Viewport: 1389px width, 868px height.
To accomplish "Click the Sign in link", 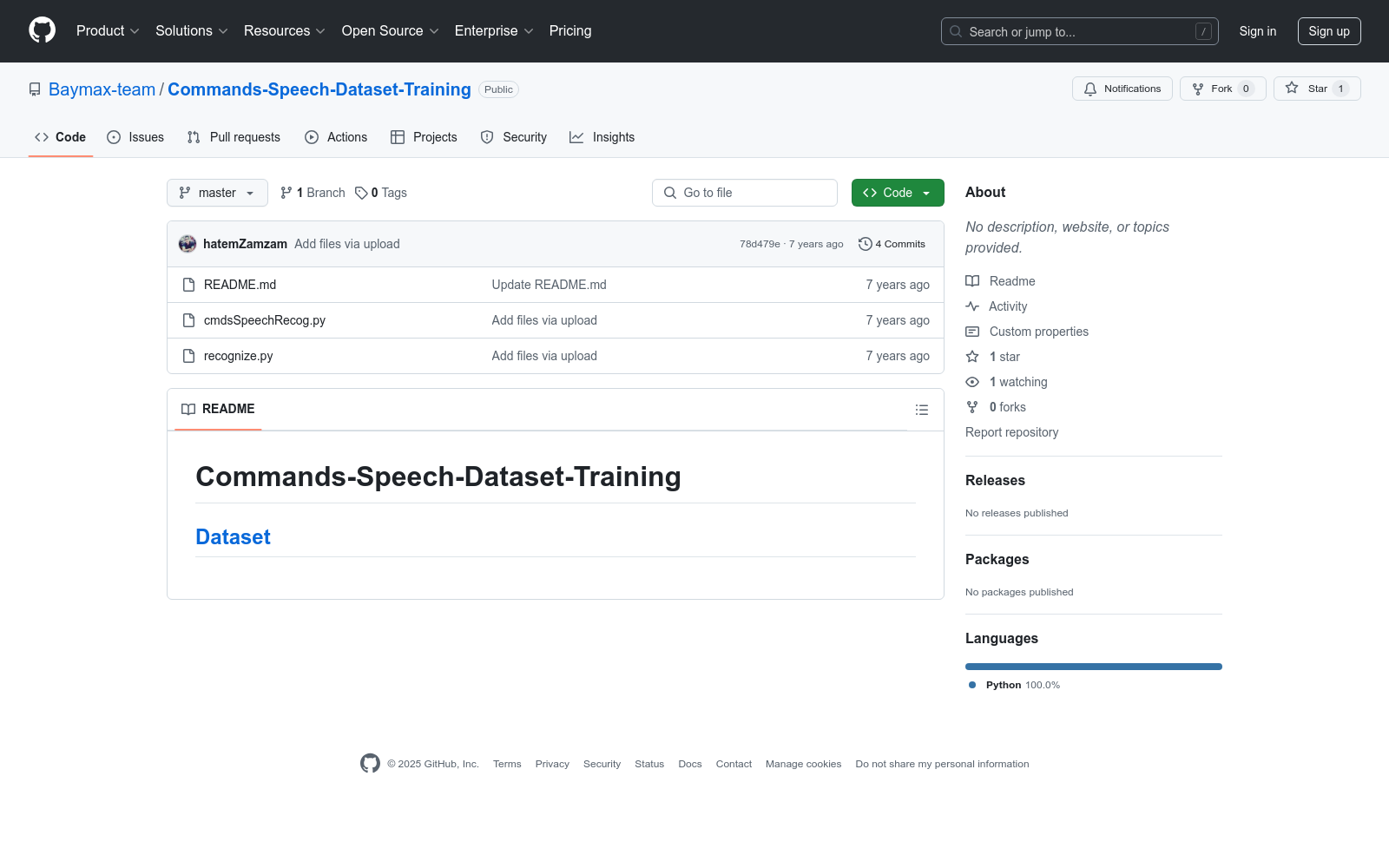I will click(x=1258, y=31).
